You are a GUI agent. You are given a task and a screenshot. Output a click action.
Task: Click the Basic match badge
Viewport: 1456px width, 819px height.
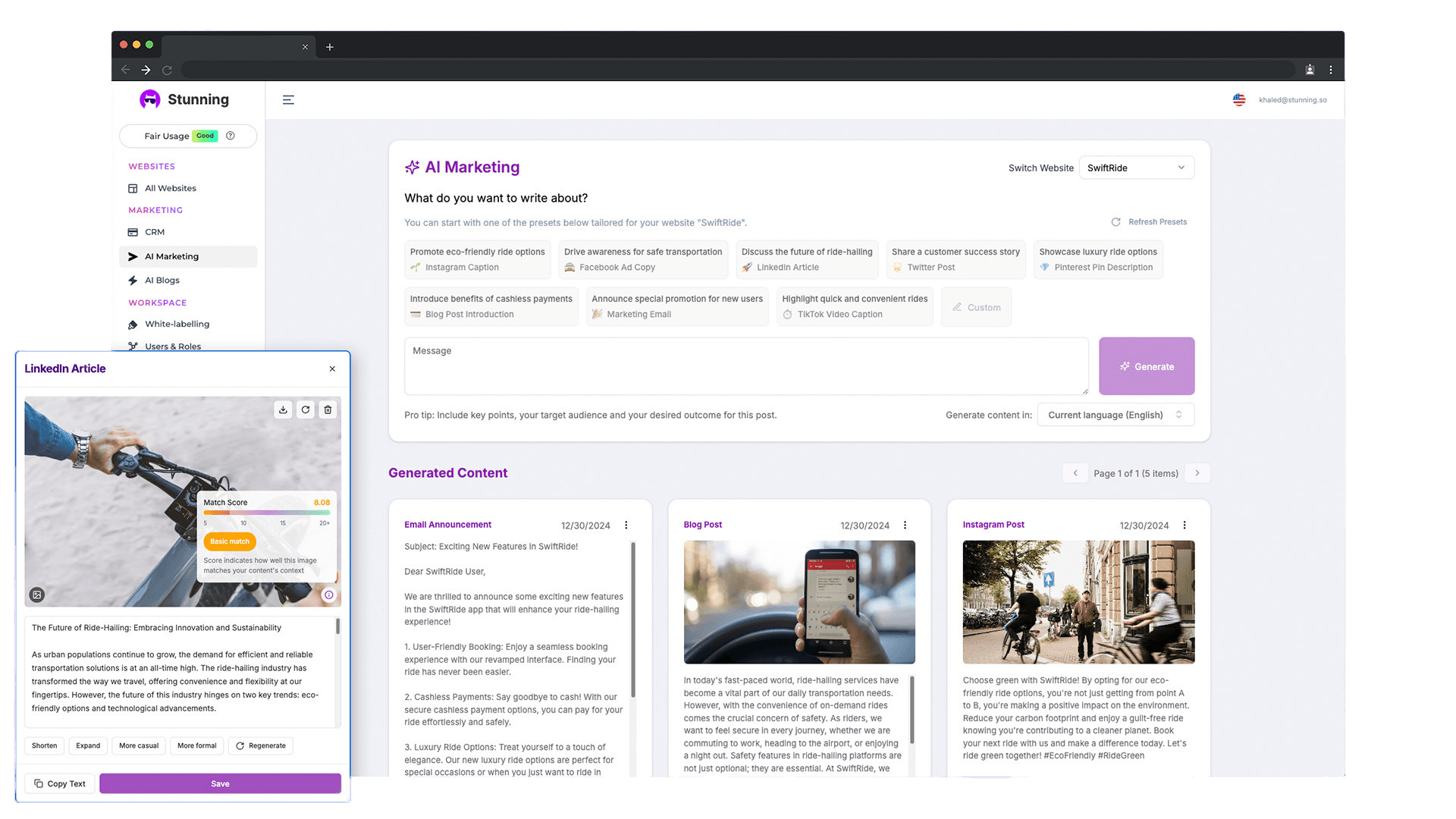(229, 541)
